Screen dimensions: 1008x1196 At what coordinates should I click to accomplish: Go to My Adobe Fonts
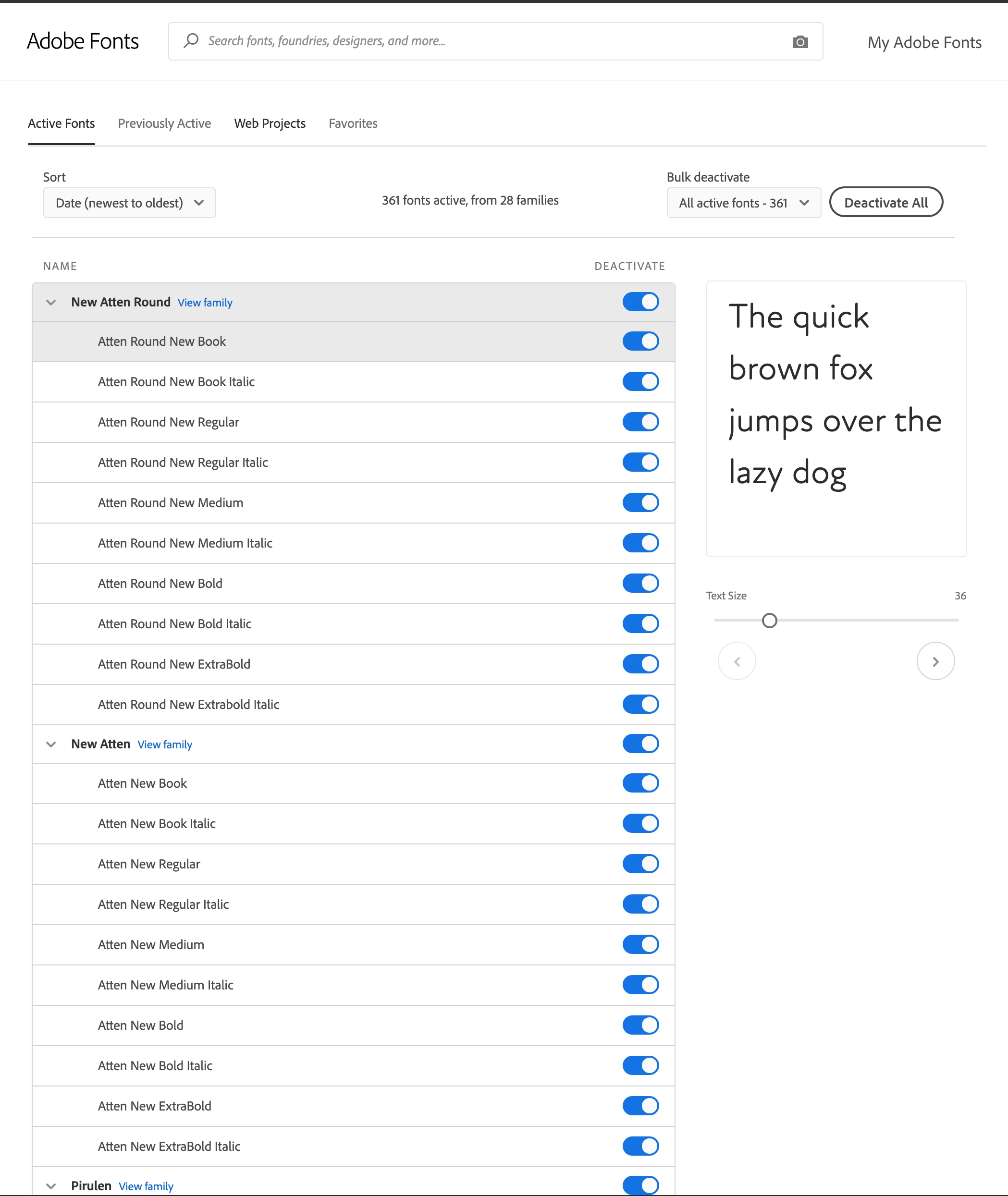(924, 42)
